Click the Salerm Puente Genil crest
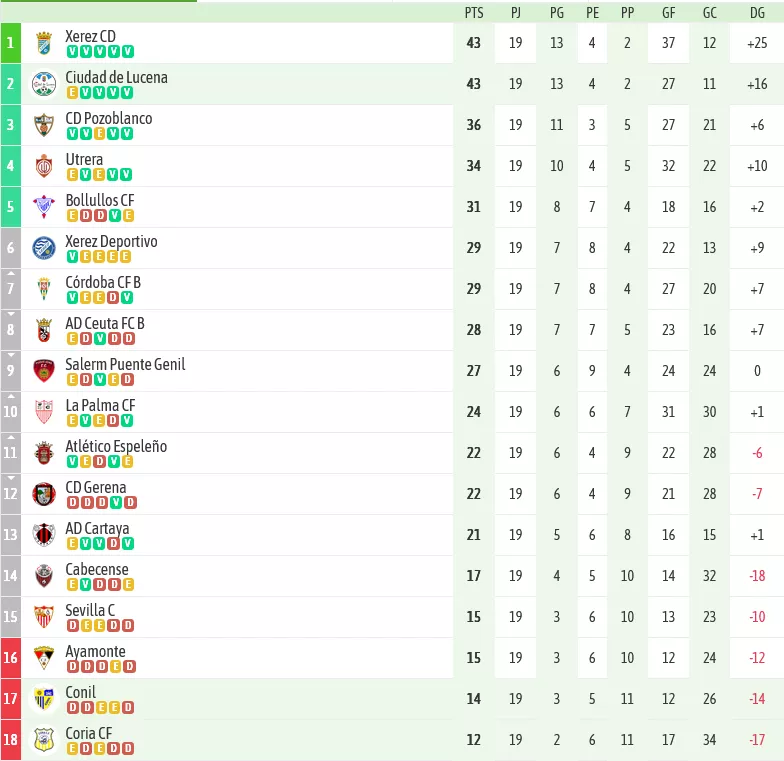Screen dimensions: 784x761 44,371
